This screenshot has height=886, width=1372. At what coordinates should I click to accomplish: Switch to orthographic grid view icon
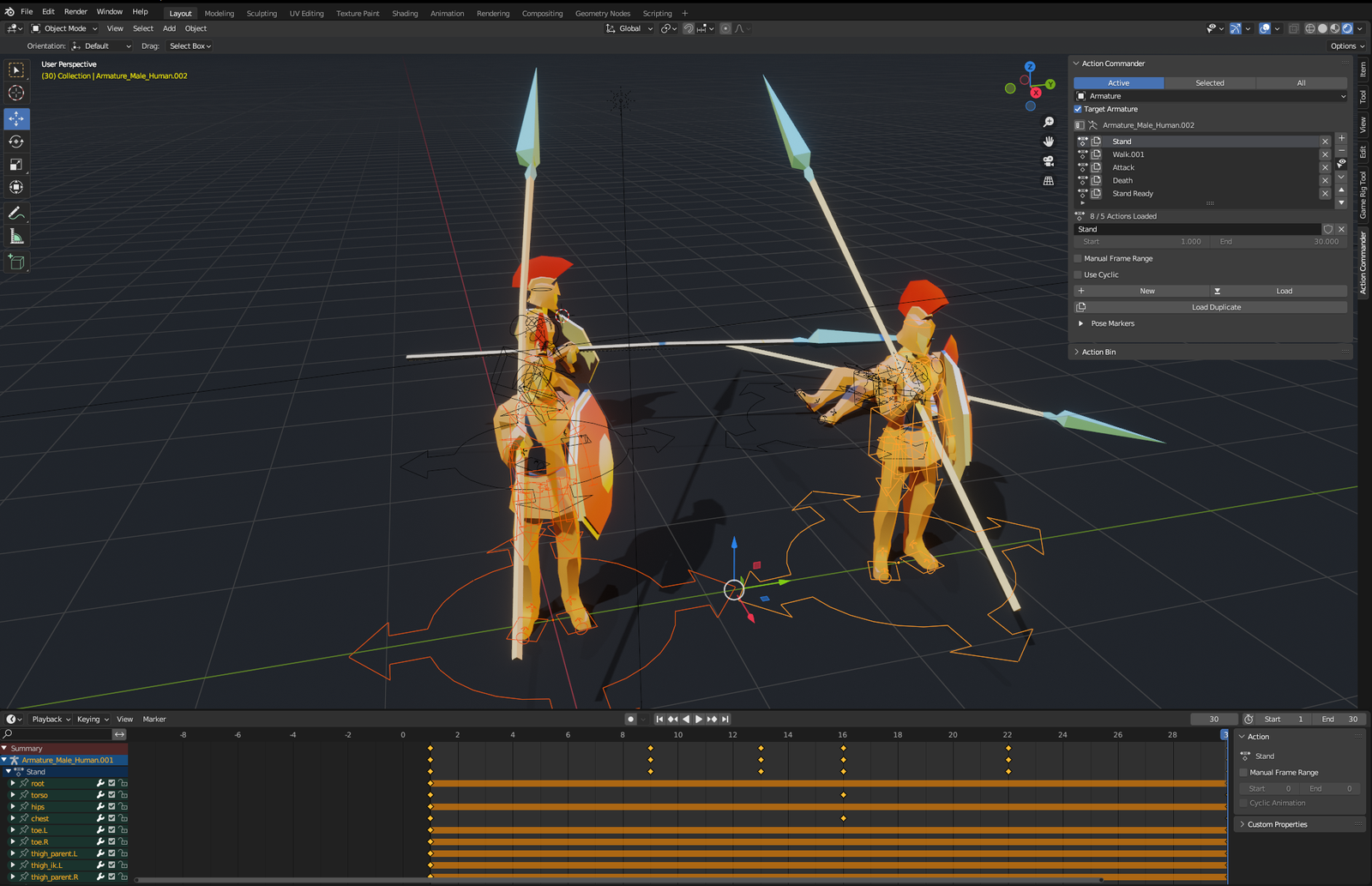click(1048, 181)
